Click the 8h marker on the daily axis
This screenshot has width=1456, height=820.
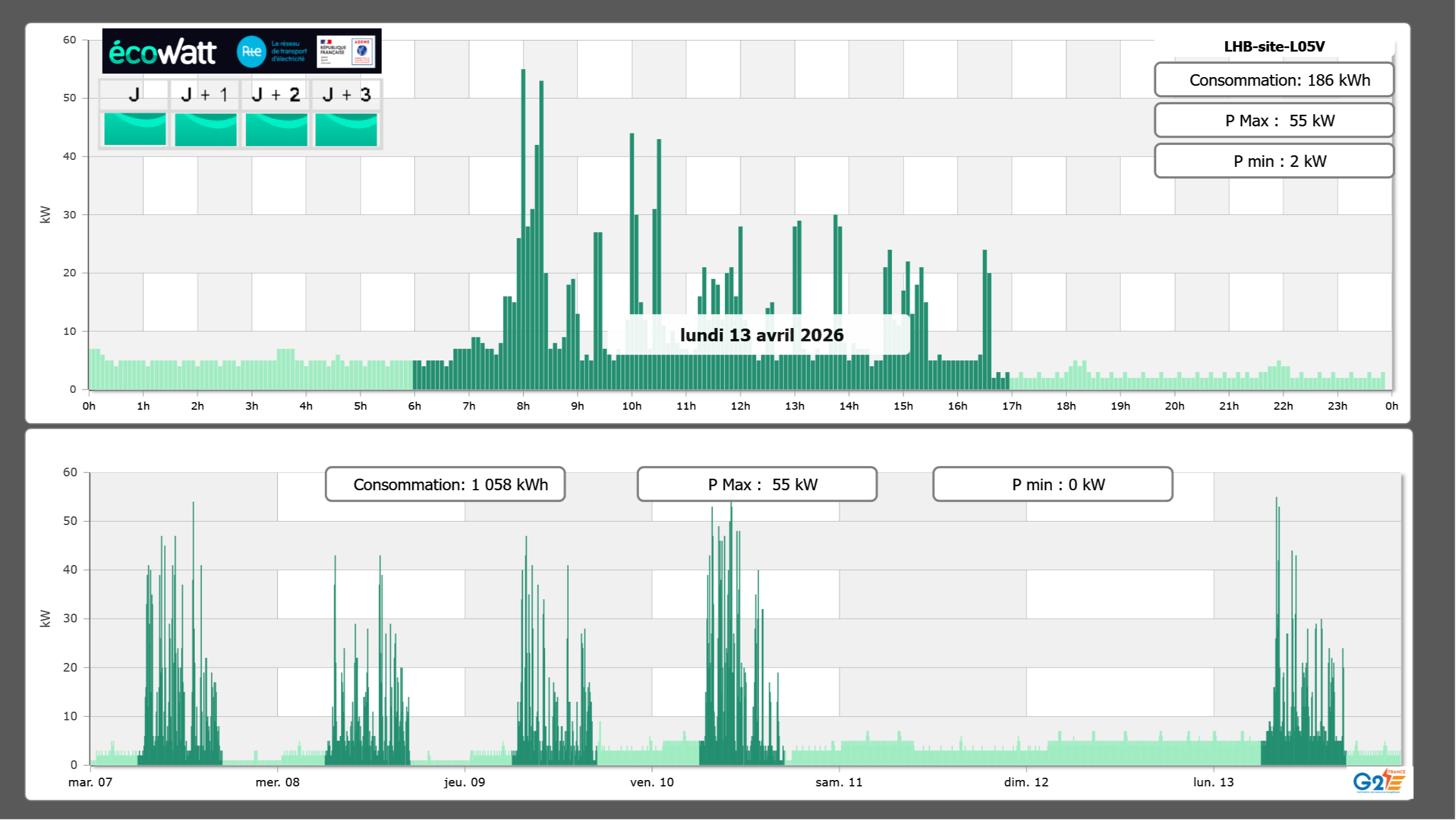pyautogui.click(x=523, y=406)
